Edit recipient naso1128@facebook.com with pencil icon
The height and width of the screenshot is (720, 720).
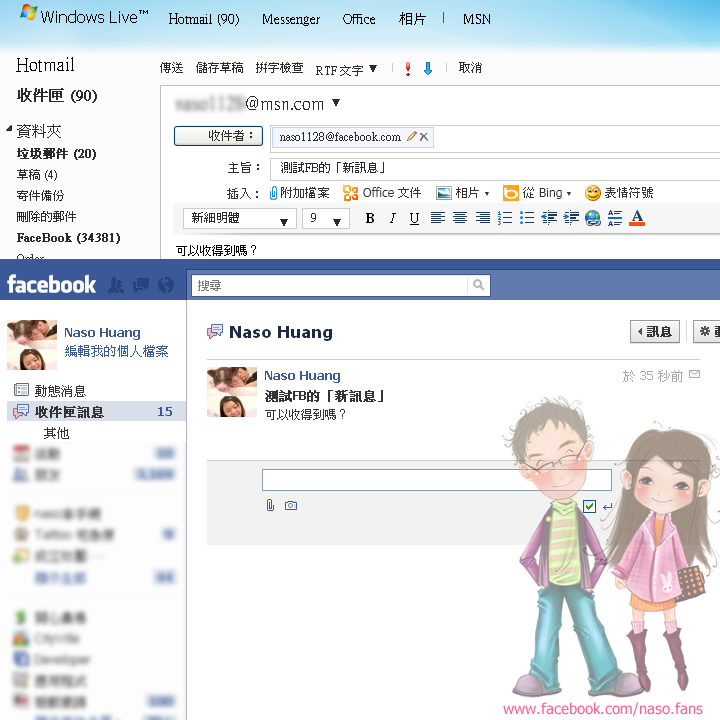click(412, 136)
